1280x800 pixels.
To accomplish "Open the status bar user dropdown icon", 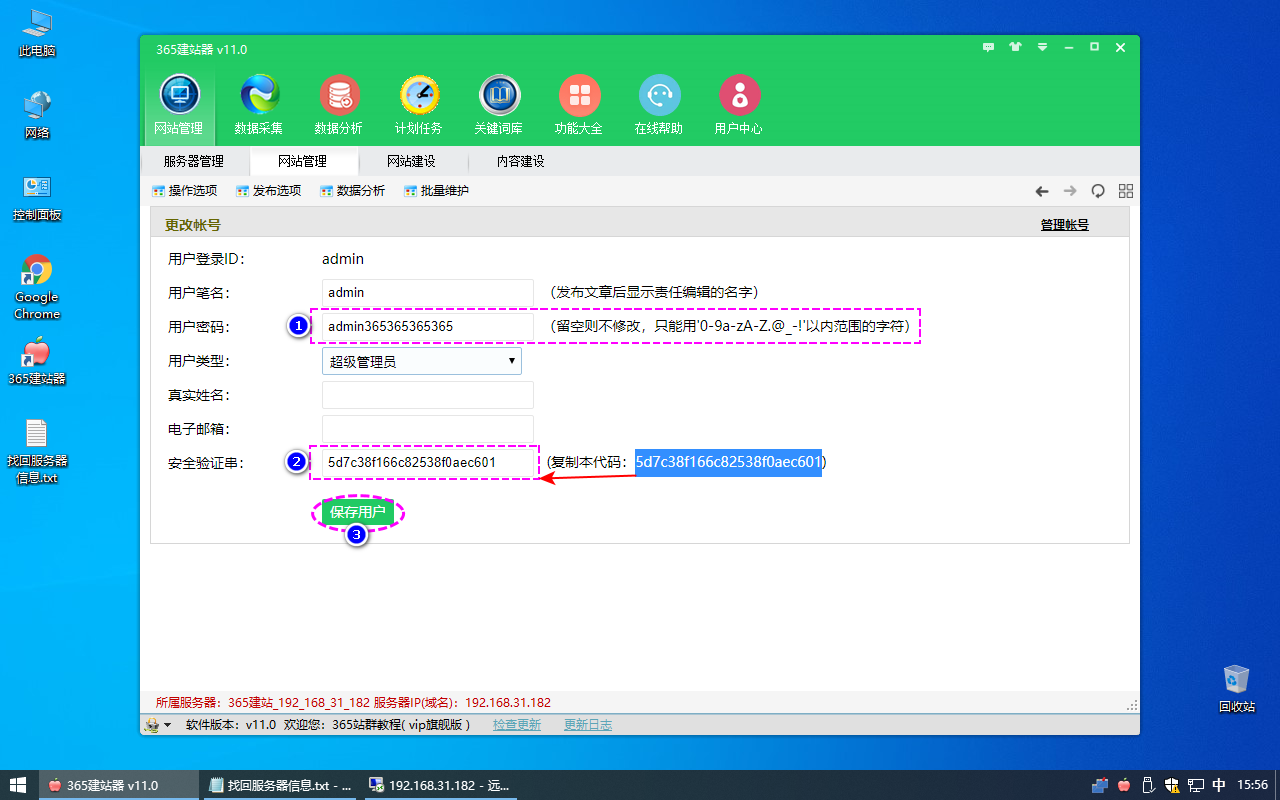I will 158,725.
